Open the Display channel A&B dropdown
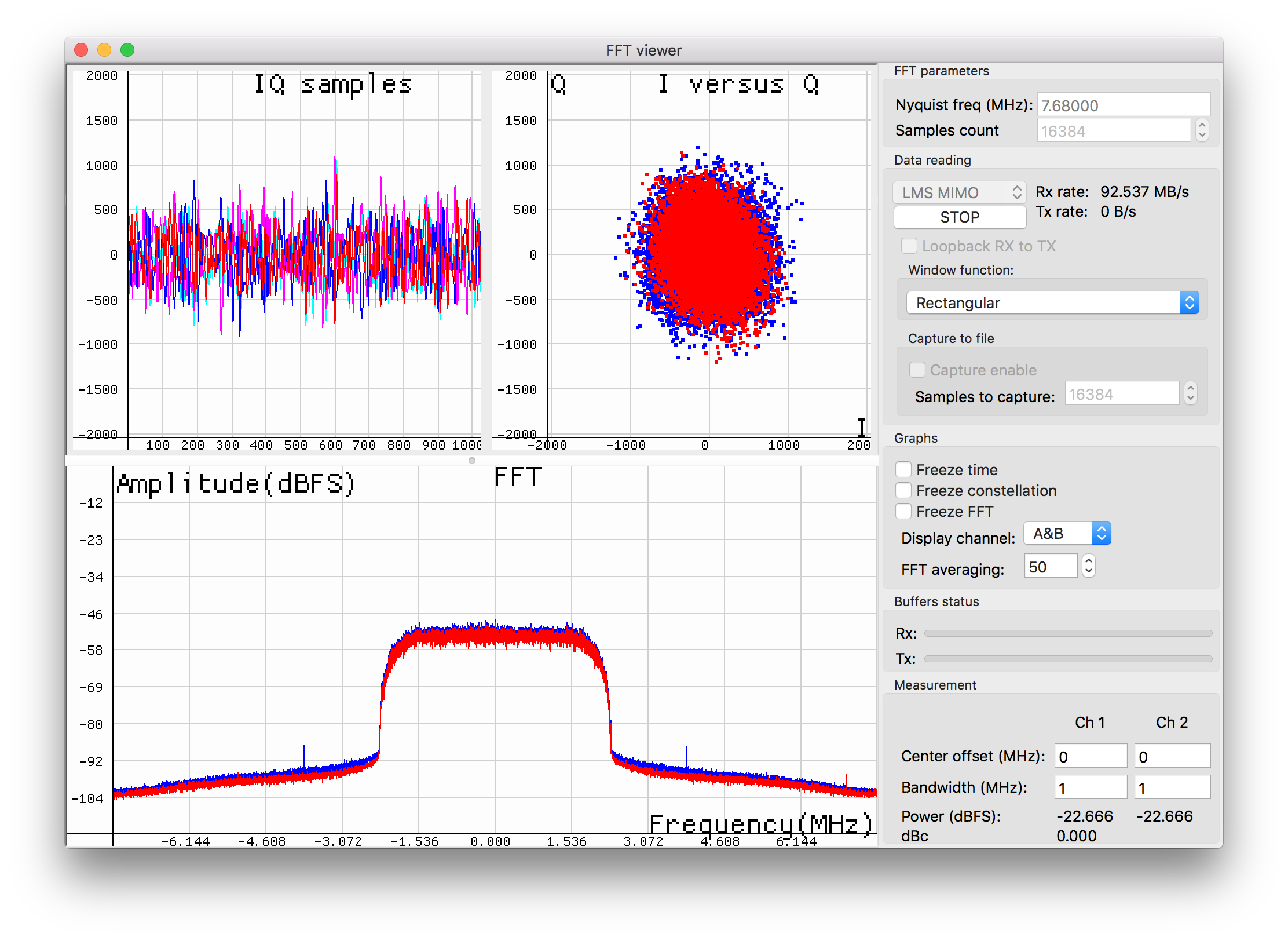Screen dimensions: 1288x941 (1067, 534)
